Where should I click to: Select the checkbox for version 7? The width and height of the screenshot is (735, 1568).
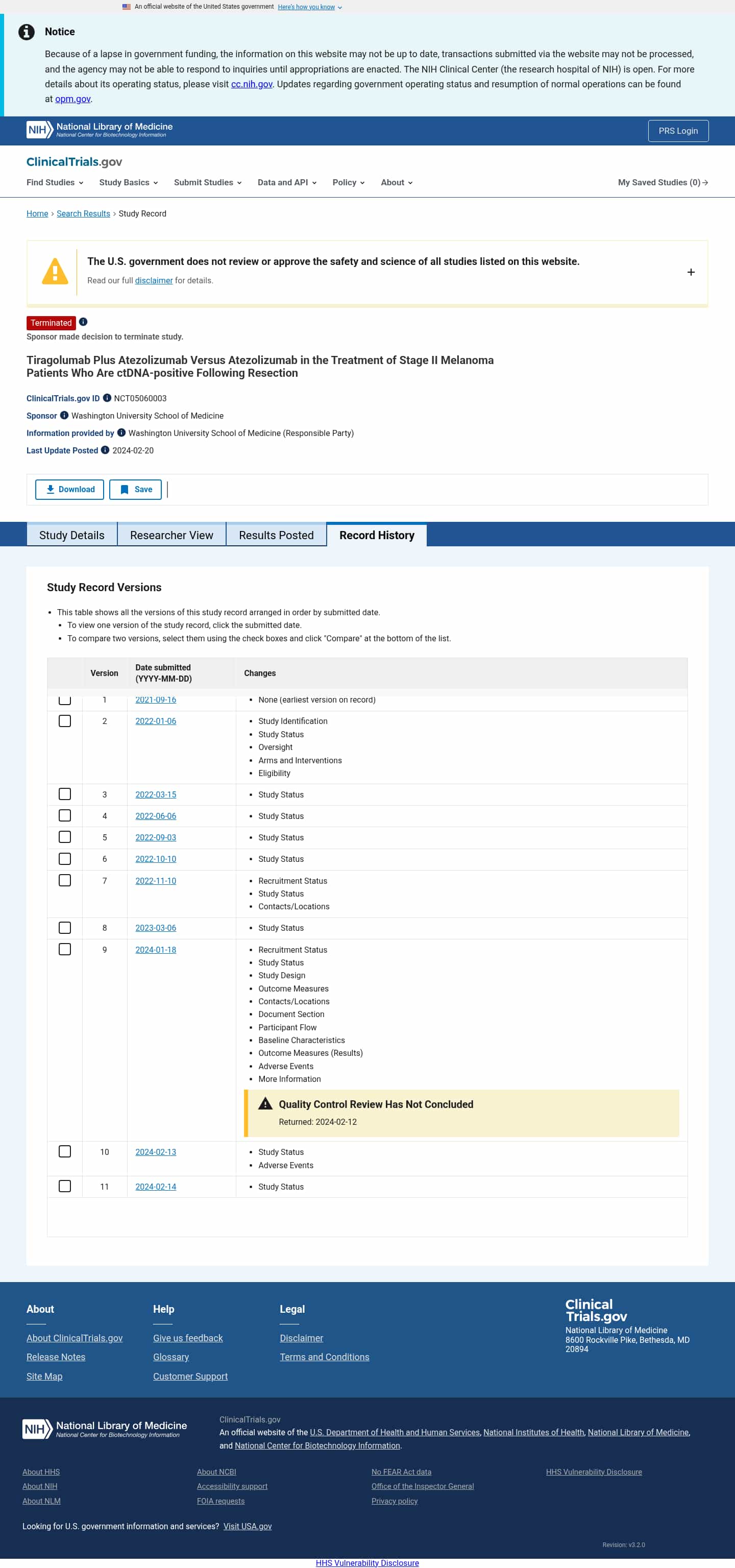64,881
